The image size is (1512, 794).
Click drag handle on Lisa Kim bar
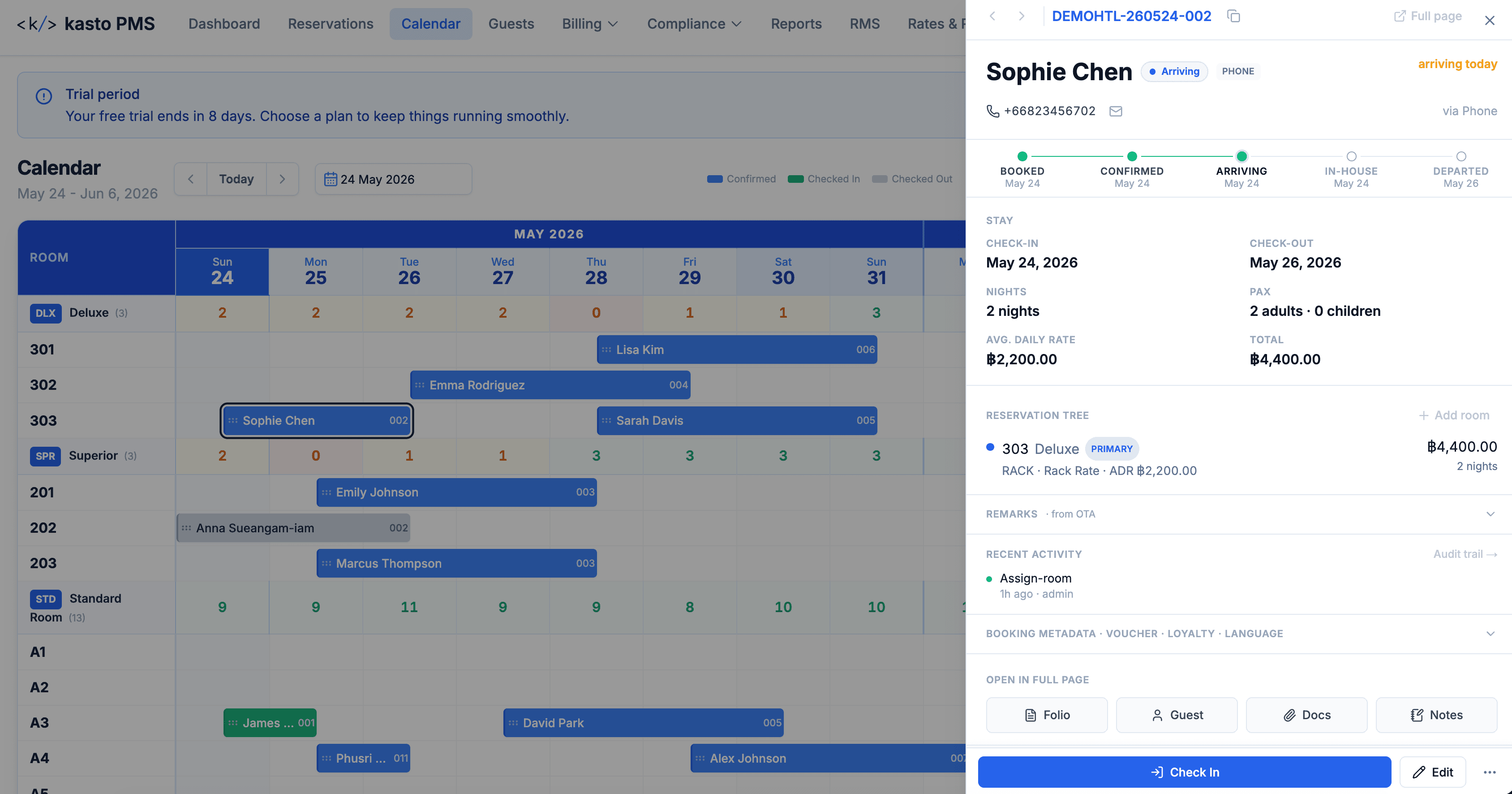[x=606, y=350]
